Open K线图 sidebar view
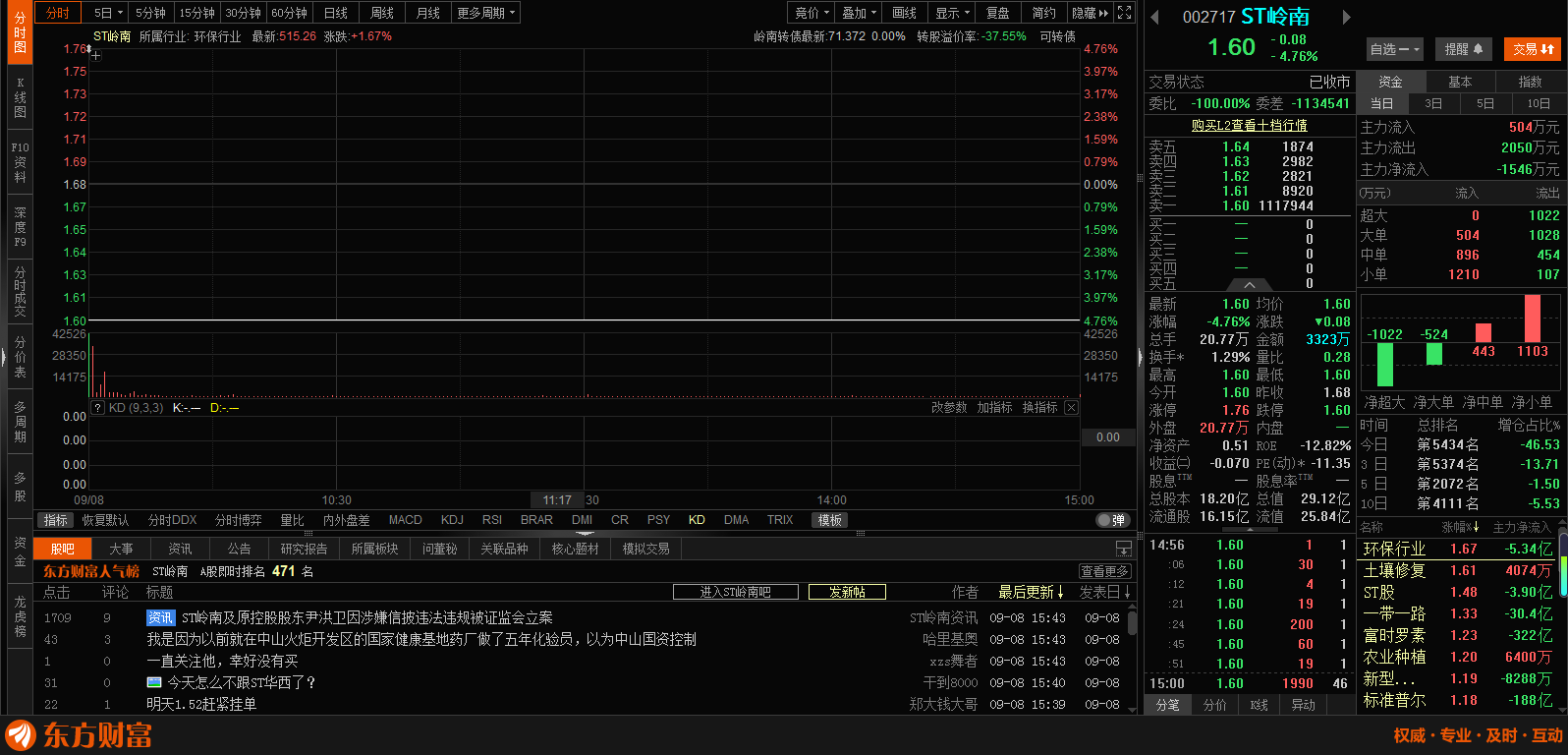 coord(20,97)
